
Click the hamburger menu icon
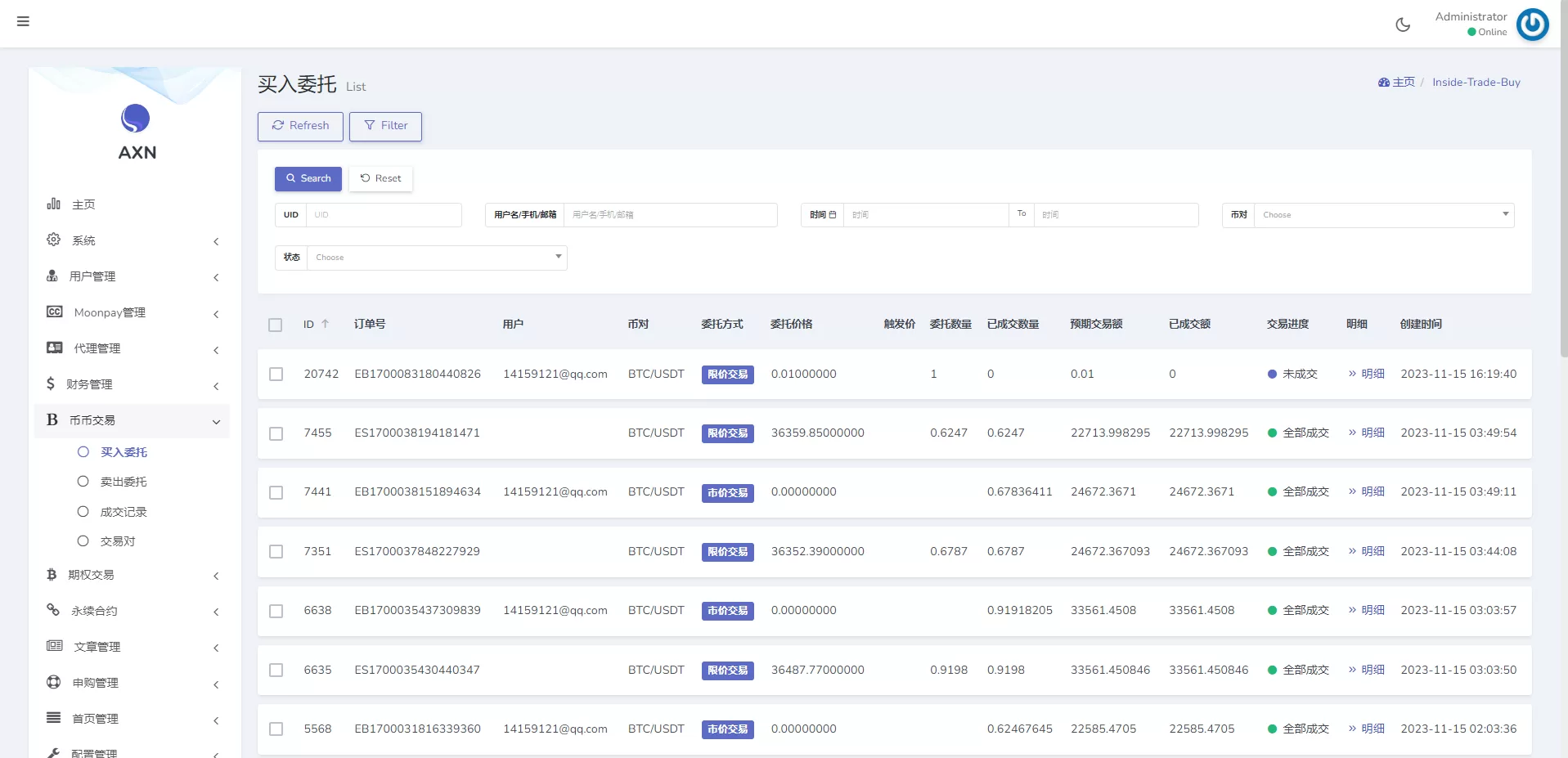(x=23, y=21)
